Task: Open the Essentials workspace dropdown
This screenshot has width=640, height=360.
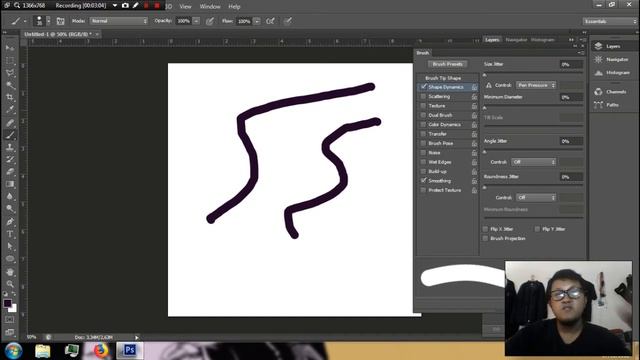Action: 609,21
